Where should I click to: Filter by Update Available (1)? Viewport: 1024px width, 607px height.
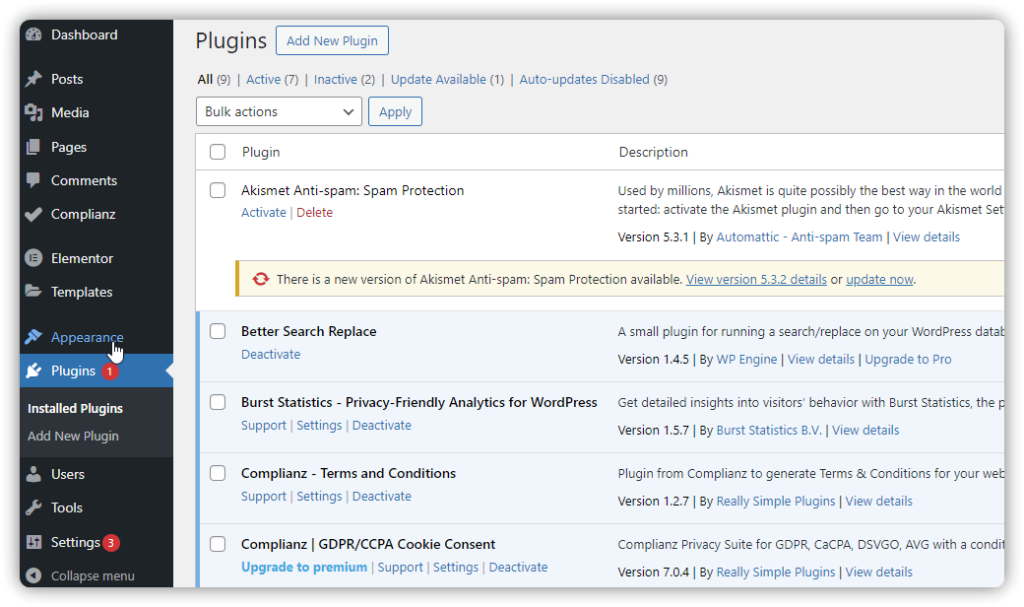click(447, 80)
